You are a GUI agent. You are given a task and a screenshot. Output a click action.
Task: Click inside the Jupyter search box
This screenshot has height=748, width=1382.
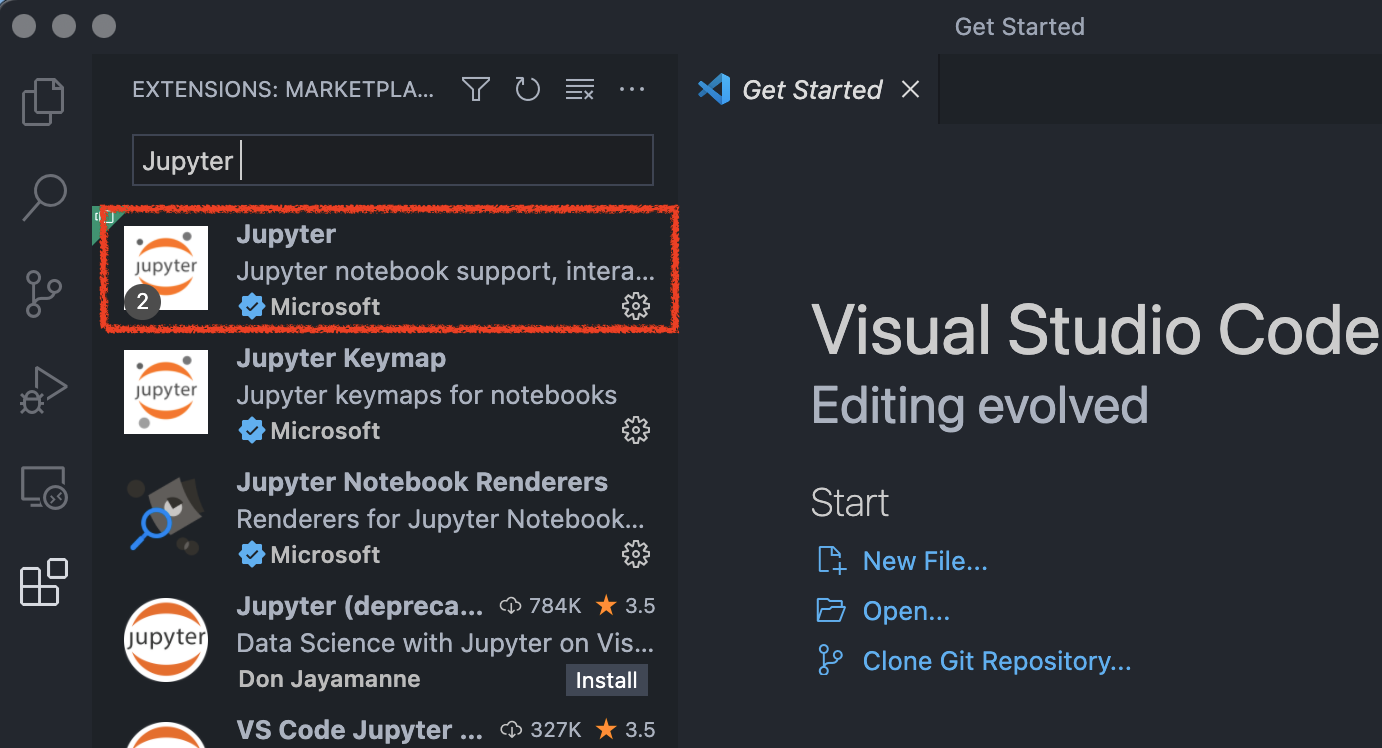coord(392,159)
